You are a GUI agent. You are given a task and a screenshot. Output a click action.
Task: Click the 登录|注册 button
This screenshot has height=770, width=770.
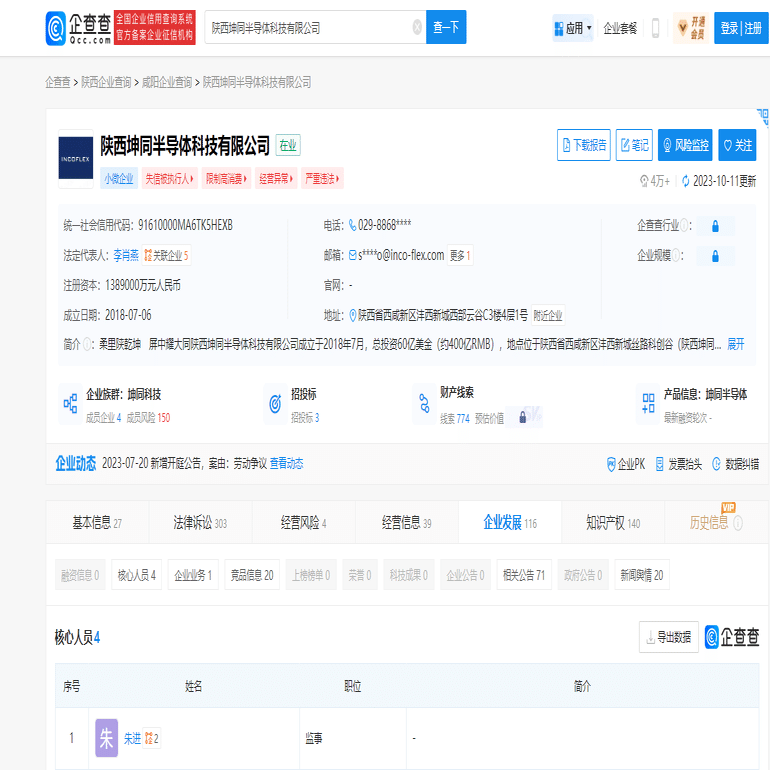click(x=741, y=28)
